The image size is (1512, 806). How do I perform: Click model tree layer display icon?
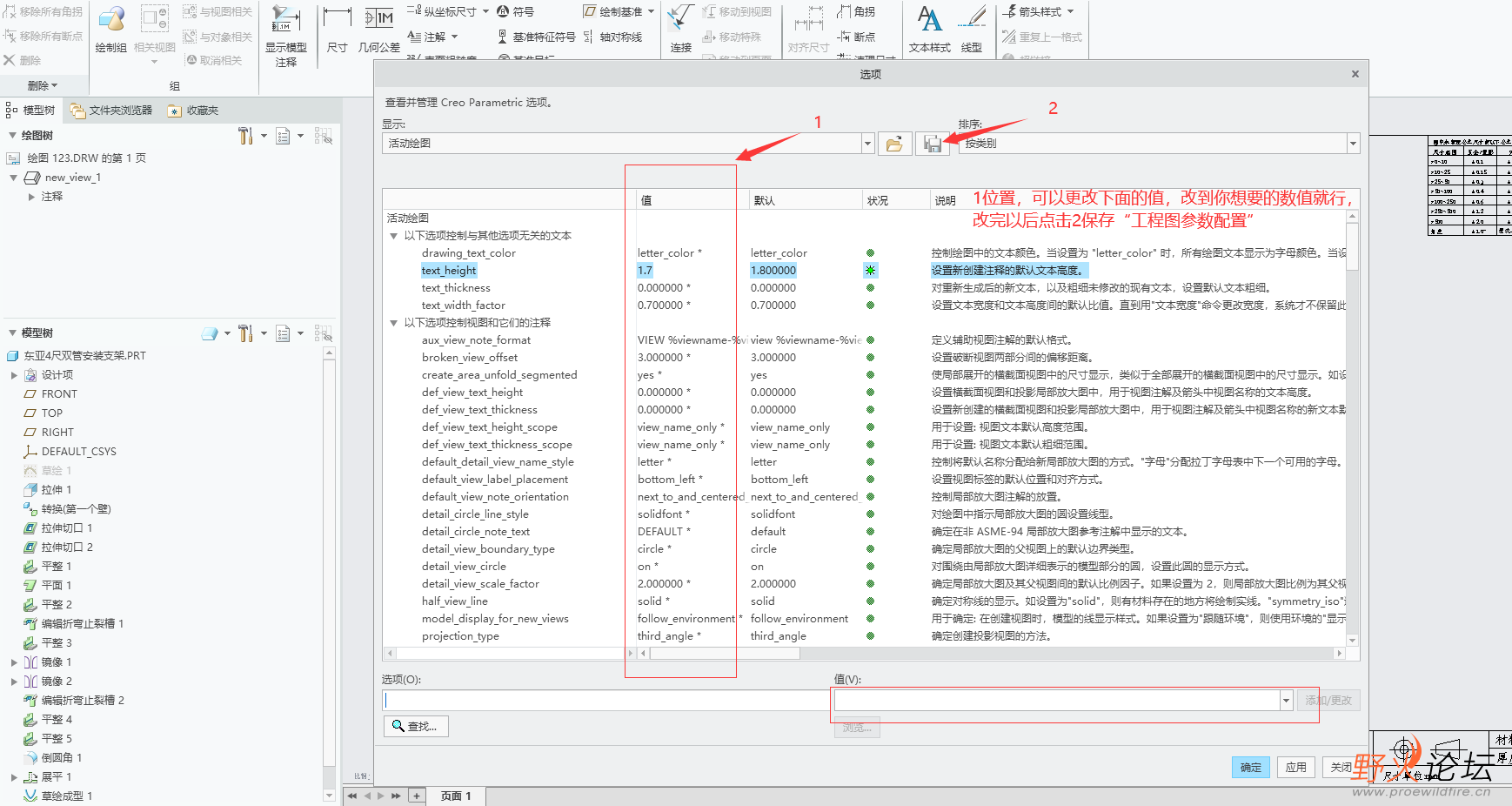210,333
